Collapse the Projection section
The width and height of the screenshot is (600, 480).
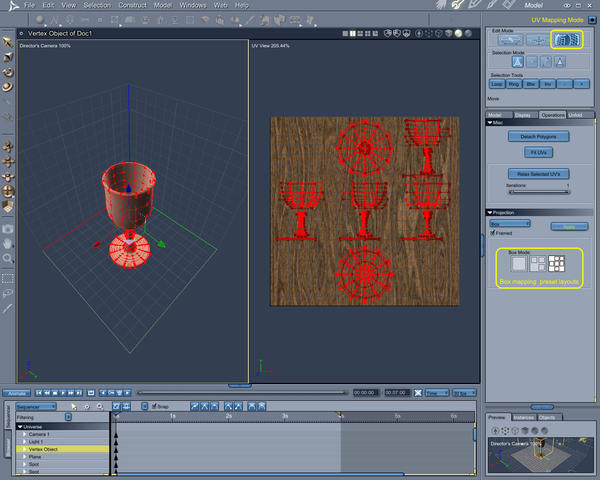490,212
